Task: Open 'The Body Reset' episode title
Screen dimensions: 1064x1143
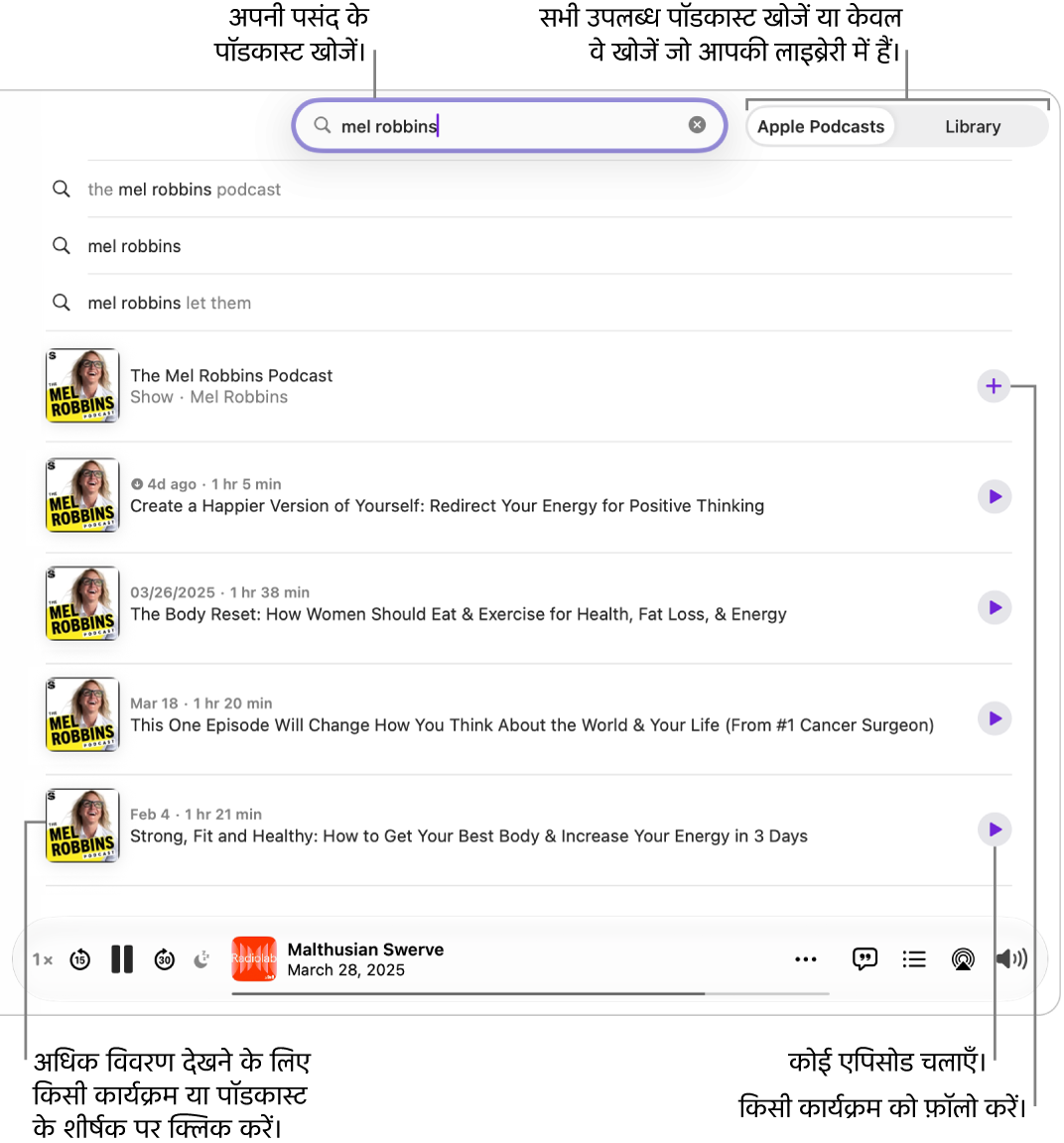Action: point(458,614)
